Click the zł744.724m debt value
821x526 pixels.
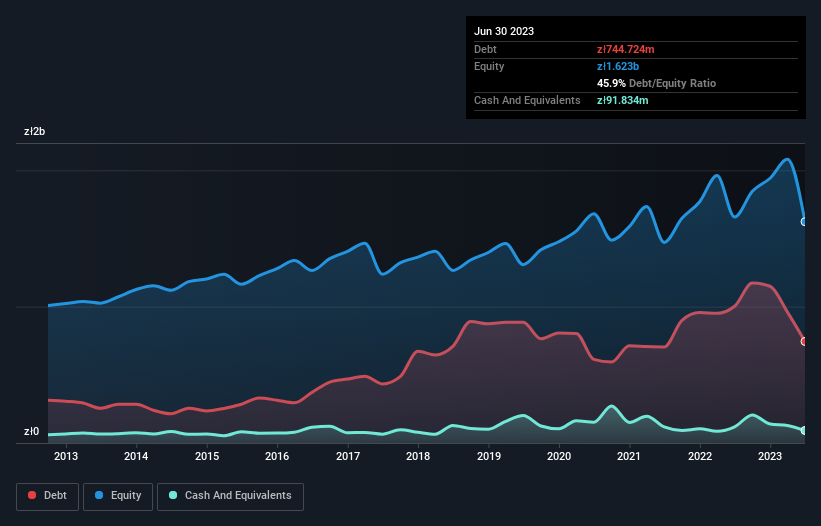click(x=626, y=49)
